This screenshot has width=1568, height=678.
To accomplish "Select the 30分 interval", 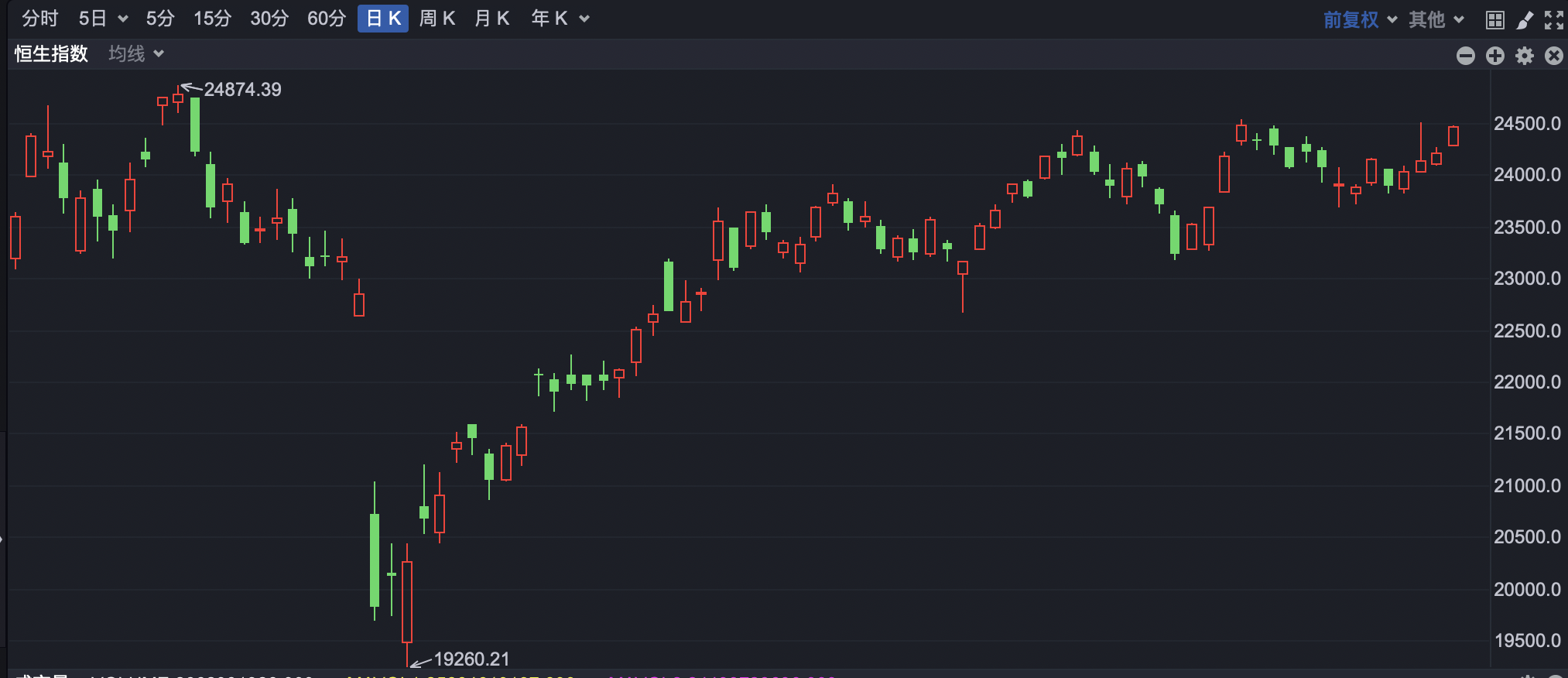I will [269, 19].
